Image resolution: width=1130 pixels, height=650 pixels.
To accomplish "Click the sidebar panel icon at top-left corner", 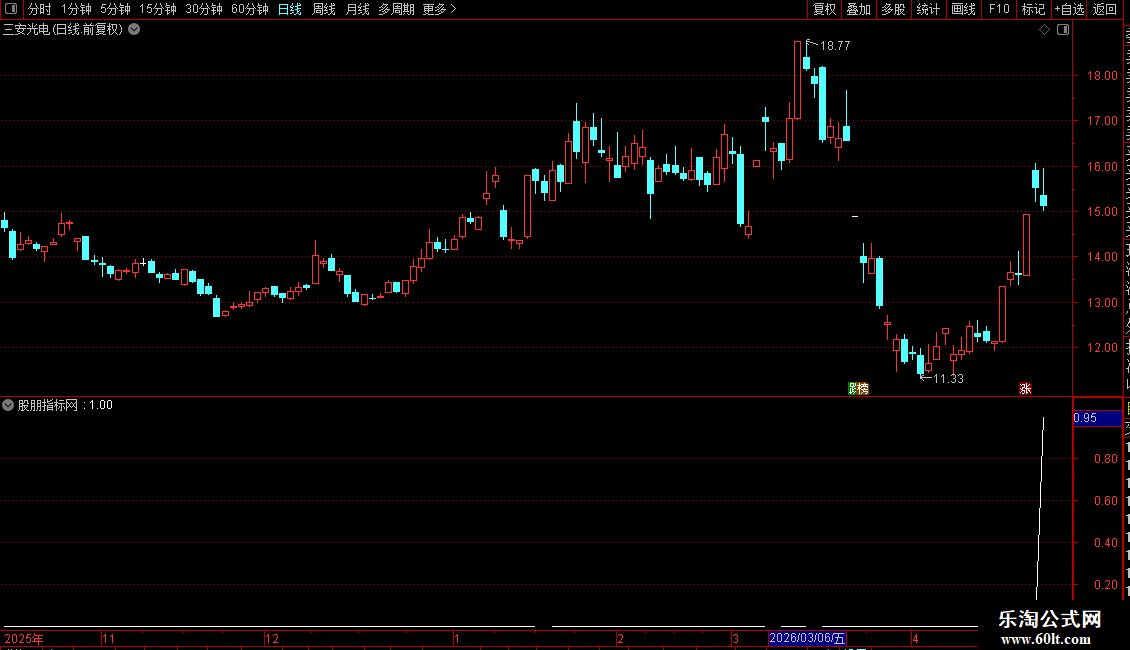I will pos(11,9).
